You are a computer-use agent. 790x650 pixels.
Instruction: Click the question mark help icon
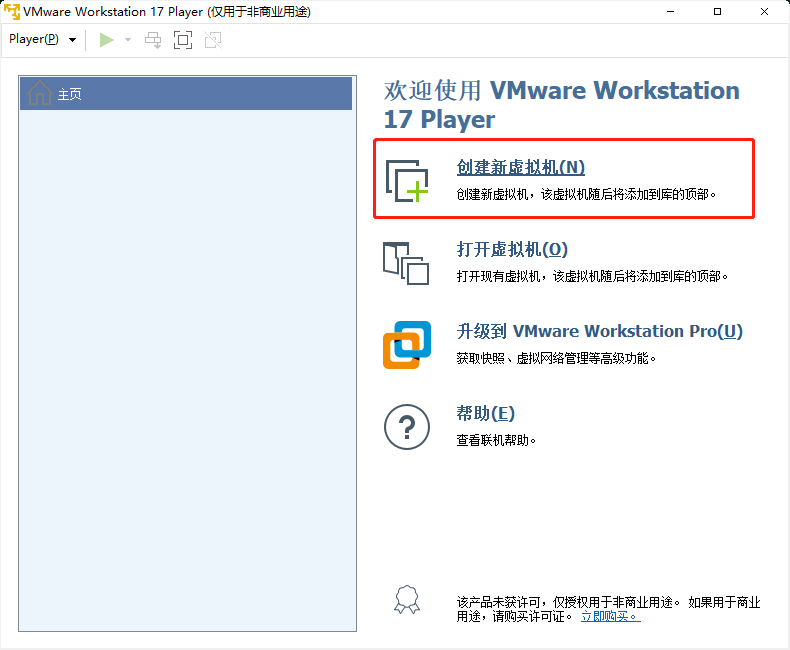coord(407,427)
